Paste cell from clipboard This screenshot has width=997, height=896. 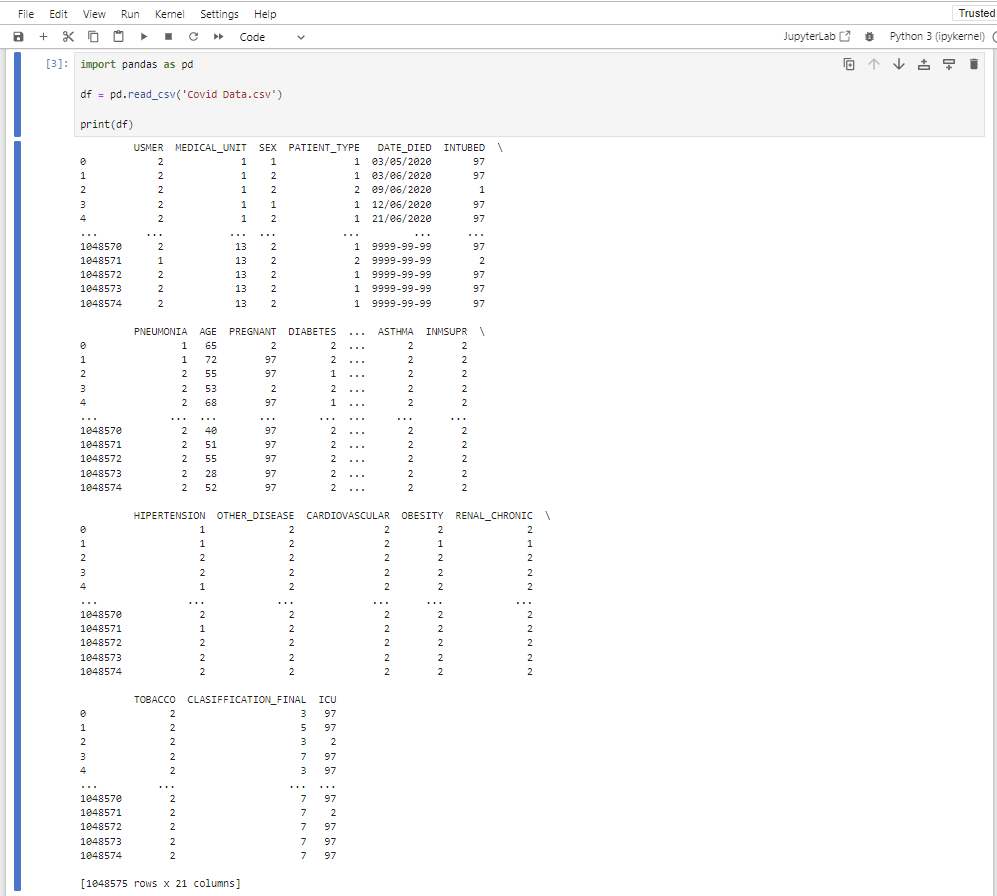(118, 37)
